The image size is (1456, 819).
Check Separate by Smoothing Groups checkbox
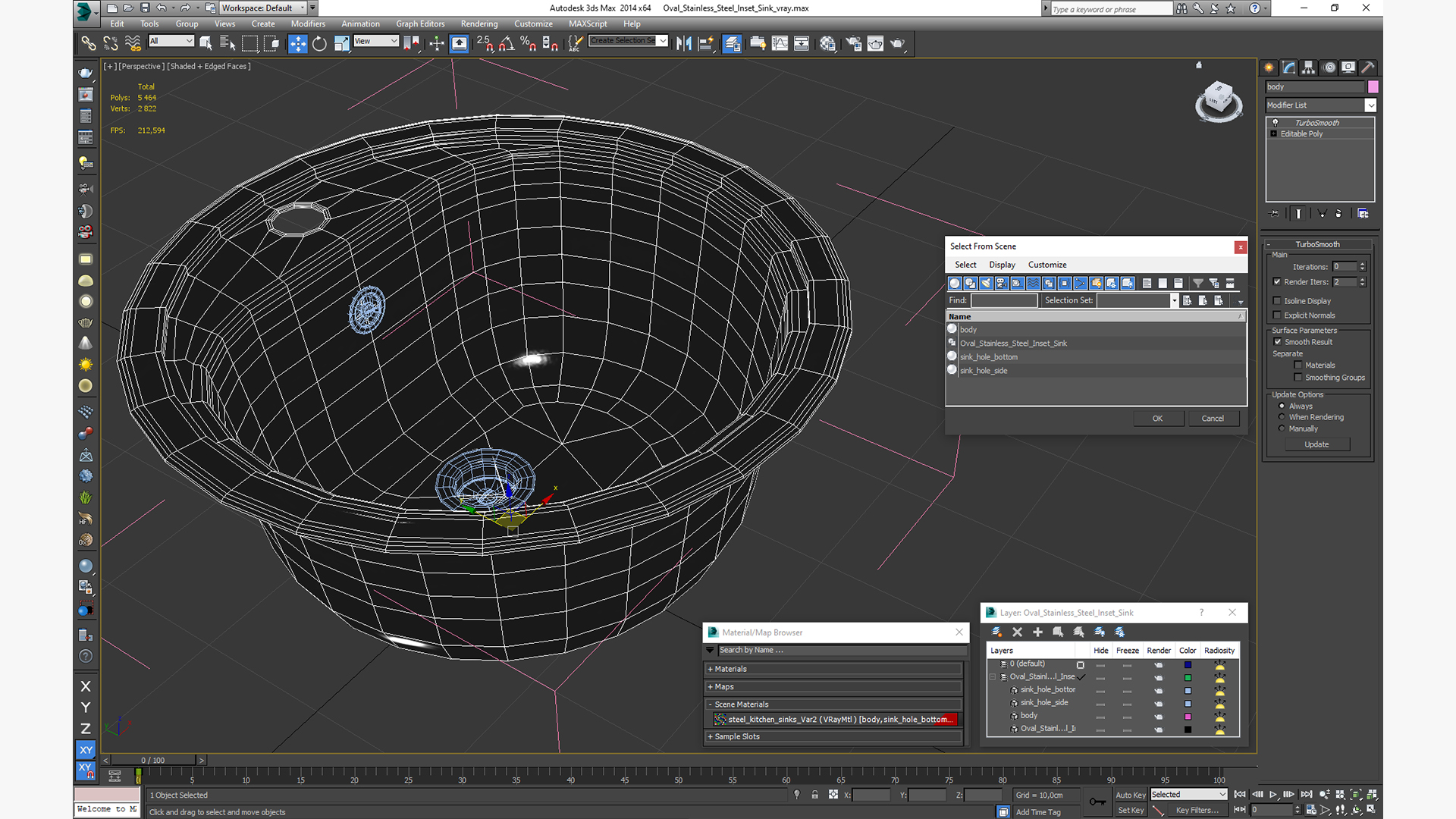coord(1298,377)
